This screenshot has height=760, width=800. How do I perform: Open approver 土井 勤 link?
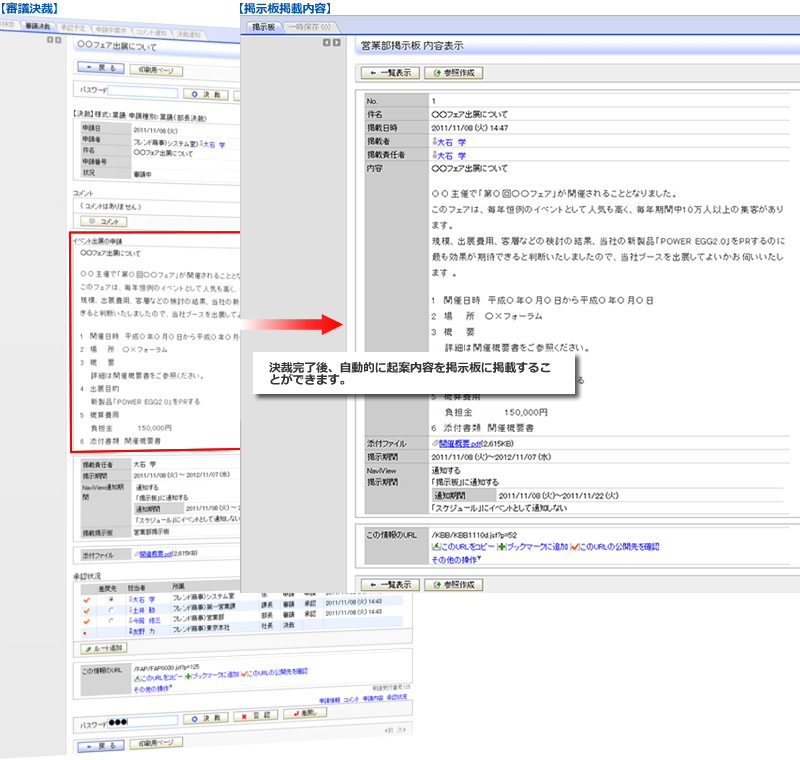[144, 610]
